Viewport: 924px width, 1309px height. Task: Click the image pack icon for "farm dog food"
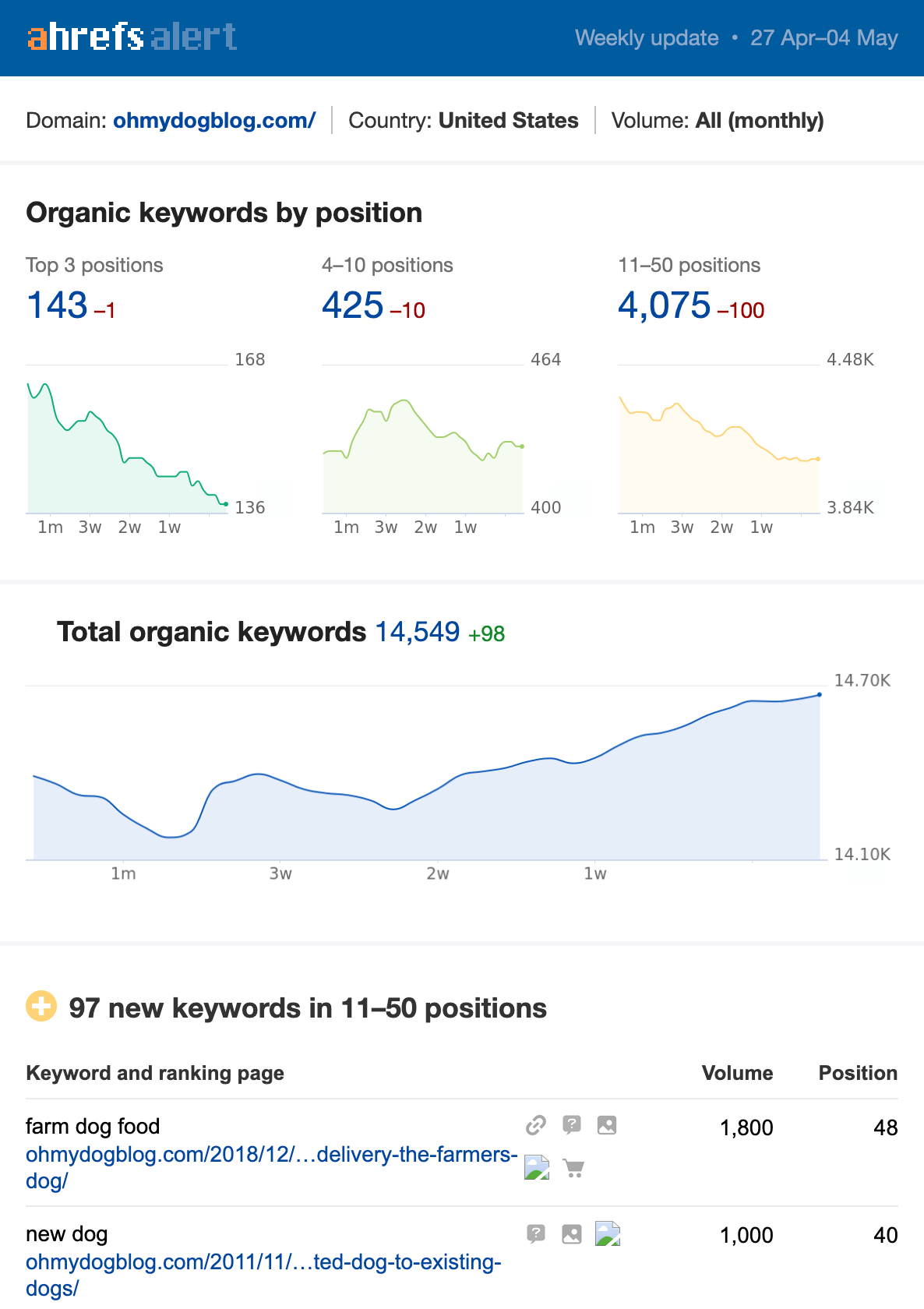click(607, 1125)
